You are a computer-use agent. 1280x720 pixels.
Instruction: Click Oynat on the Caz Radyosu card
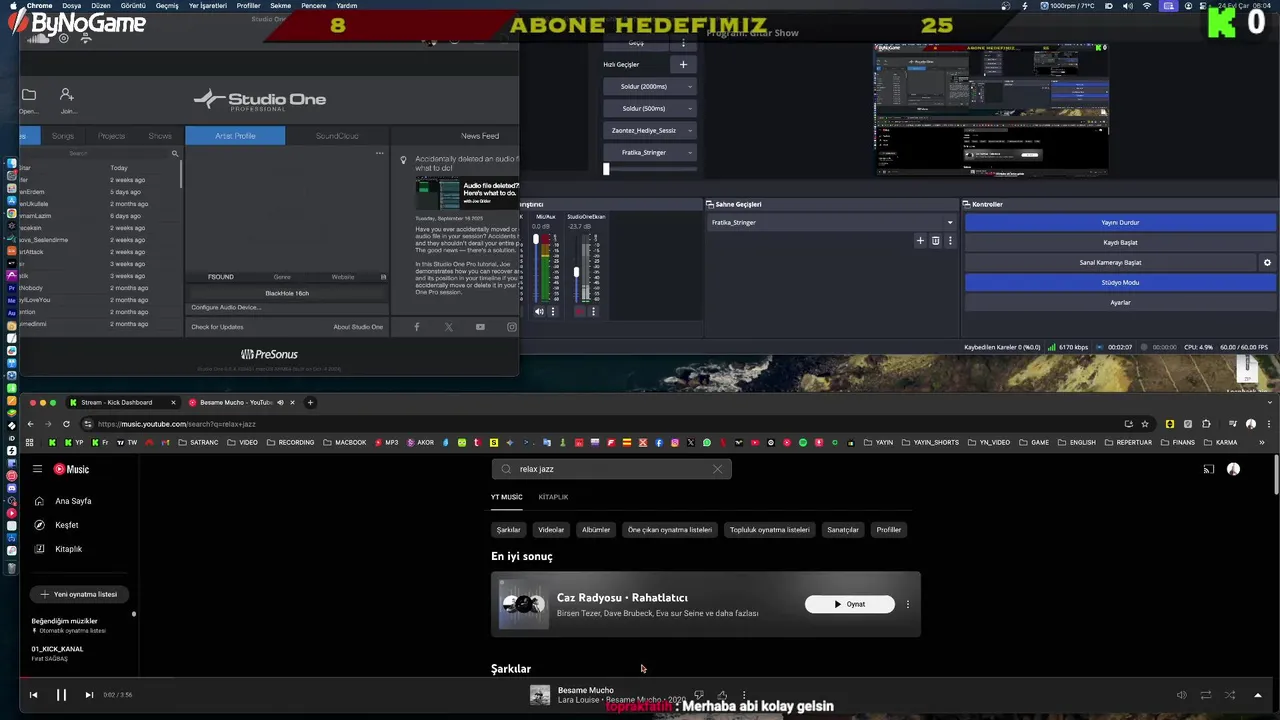[x=850, y=604]
